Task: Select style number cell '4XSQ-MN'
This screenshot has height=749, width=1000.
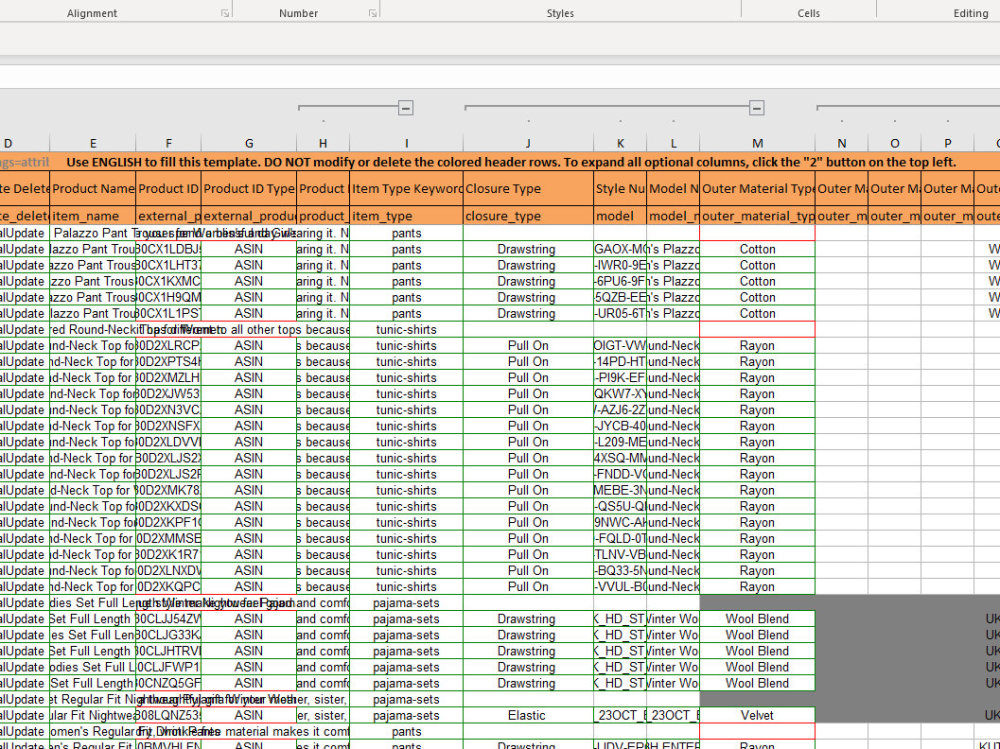Action: click(620, 458)
